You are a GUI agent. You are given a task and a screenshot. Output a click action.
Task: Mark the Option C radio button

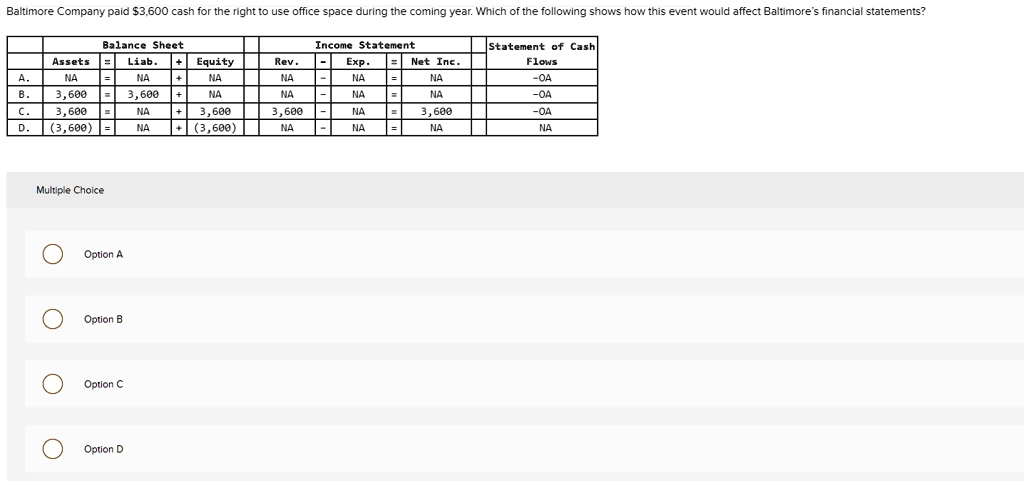(53, 384)
